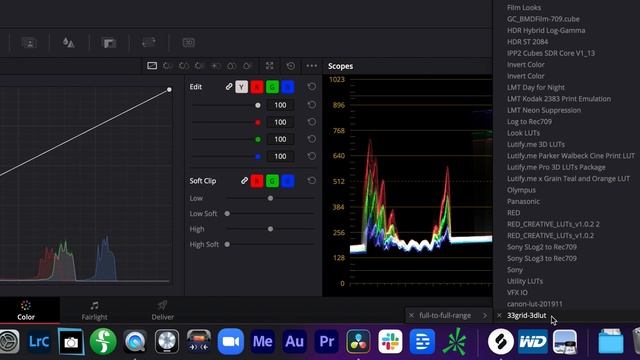Toggle the Edit channel link icon

pos(229,87)
